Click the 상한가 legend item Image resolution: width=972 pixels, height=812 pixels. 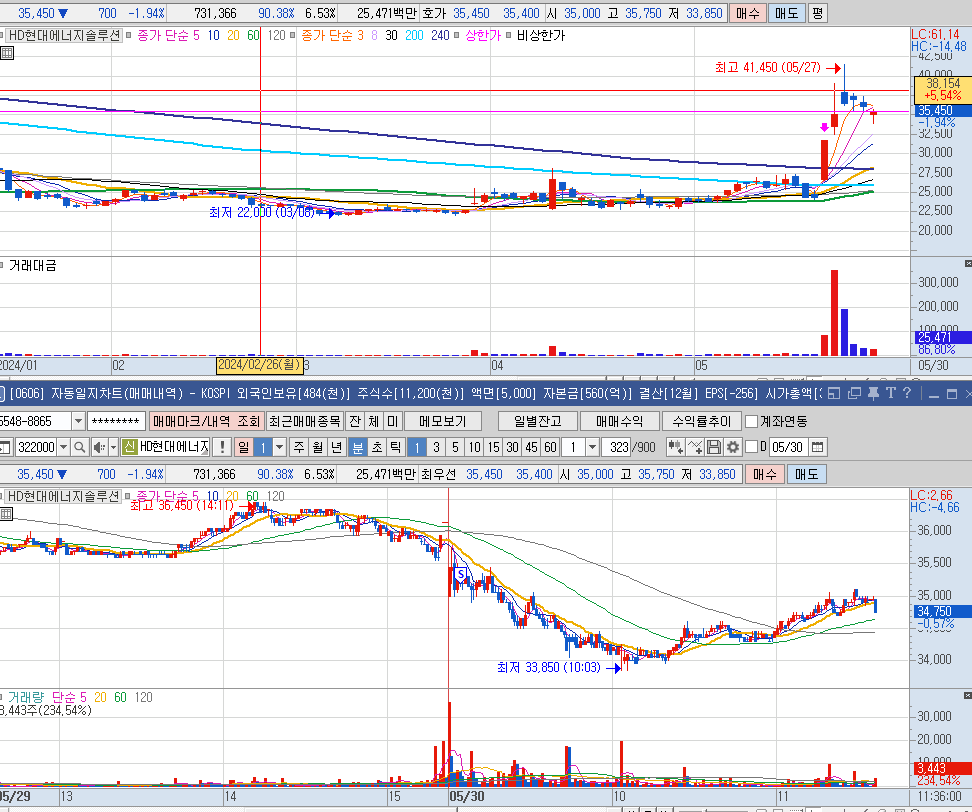coord(482,35)
